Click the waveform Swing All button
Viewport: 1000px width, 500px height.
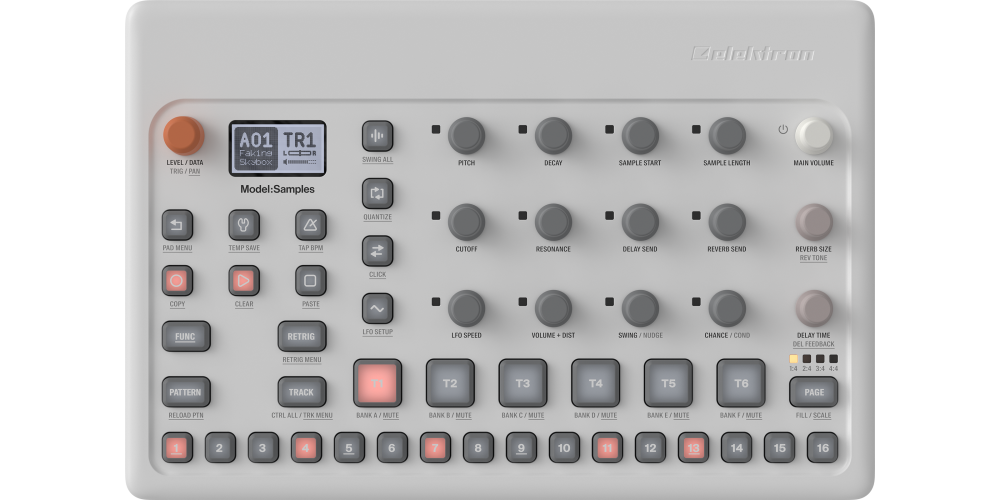(x=378, y=136)
